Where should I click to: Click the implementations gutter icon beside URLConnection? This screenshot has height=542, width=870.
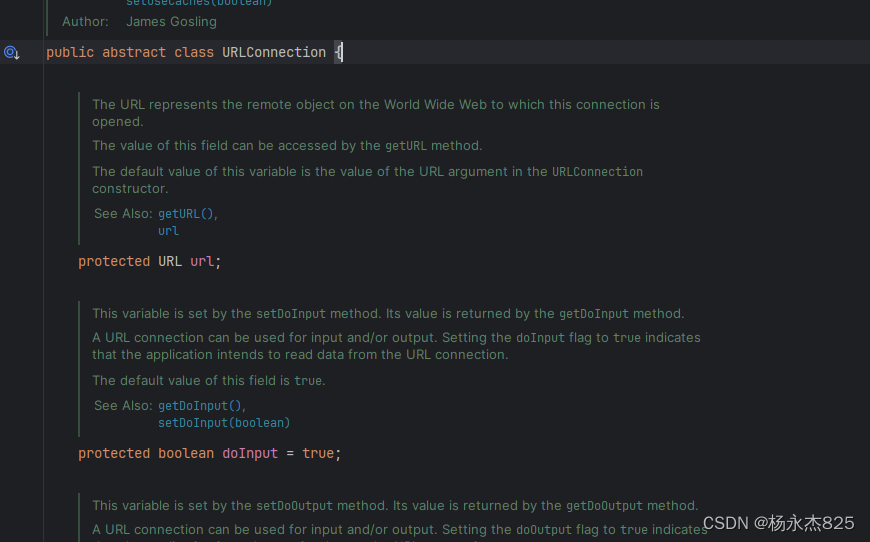click(12, 53)
